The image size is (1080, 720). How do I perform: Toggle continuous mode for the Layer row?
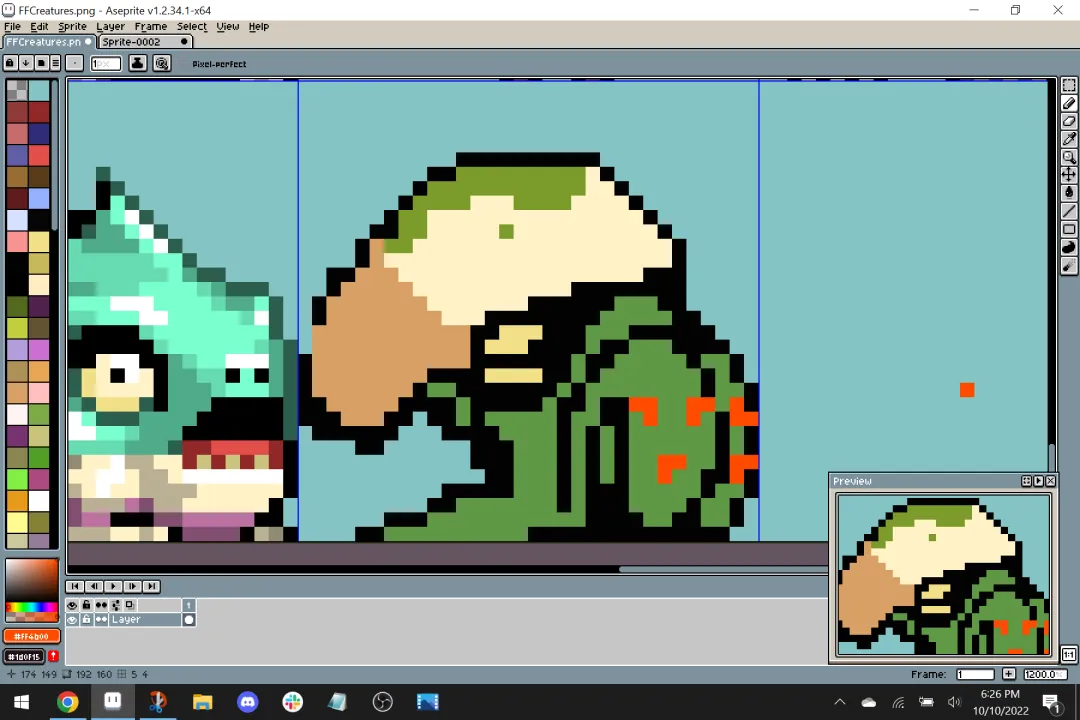point(101,619)
